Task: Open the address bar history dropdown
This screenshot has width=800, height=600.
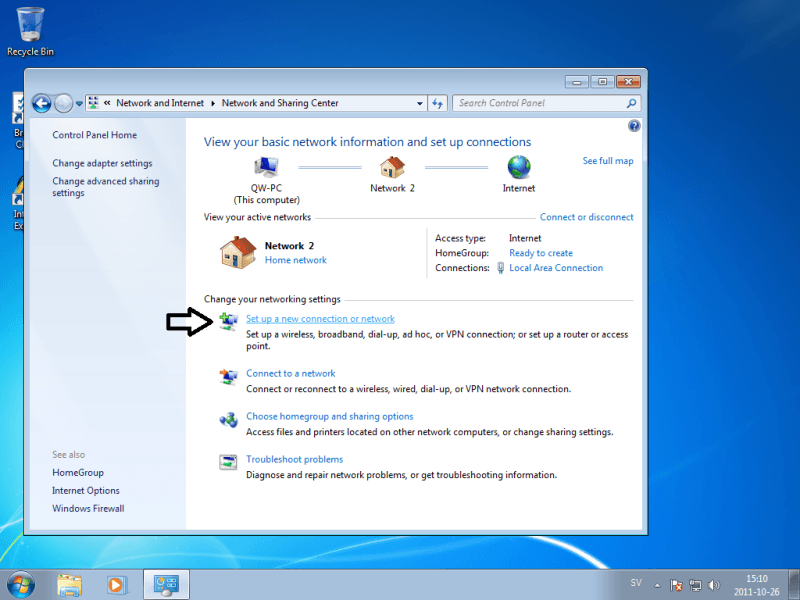Action: (420, 103)
